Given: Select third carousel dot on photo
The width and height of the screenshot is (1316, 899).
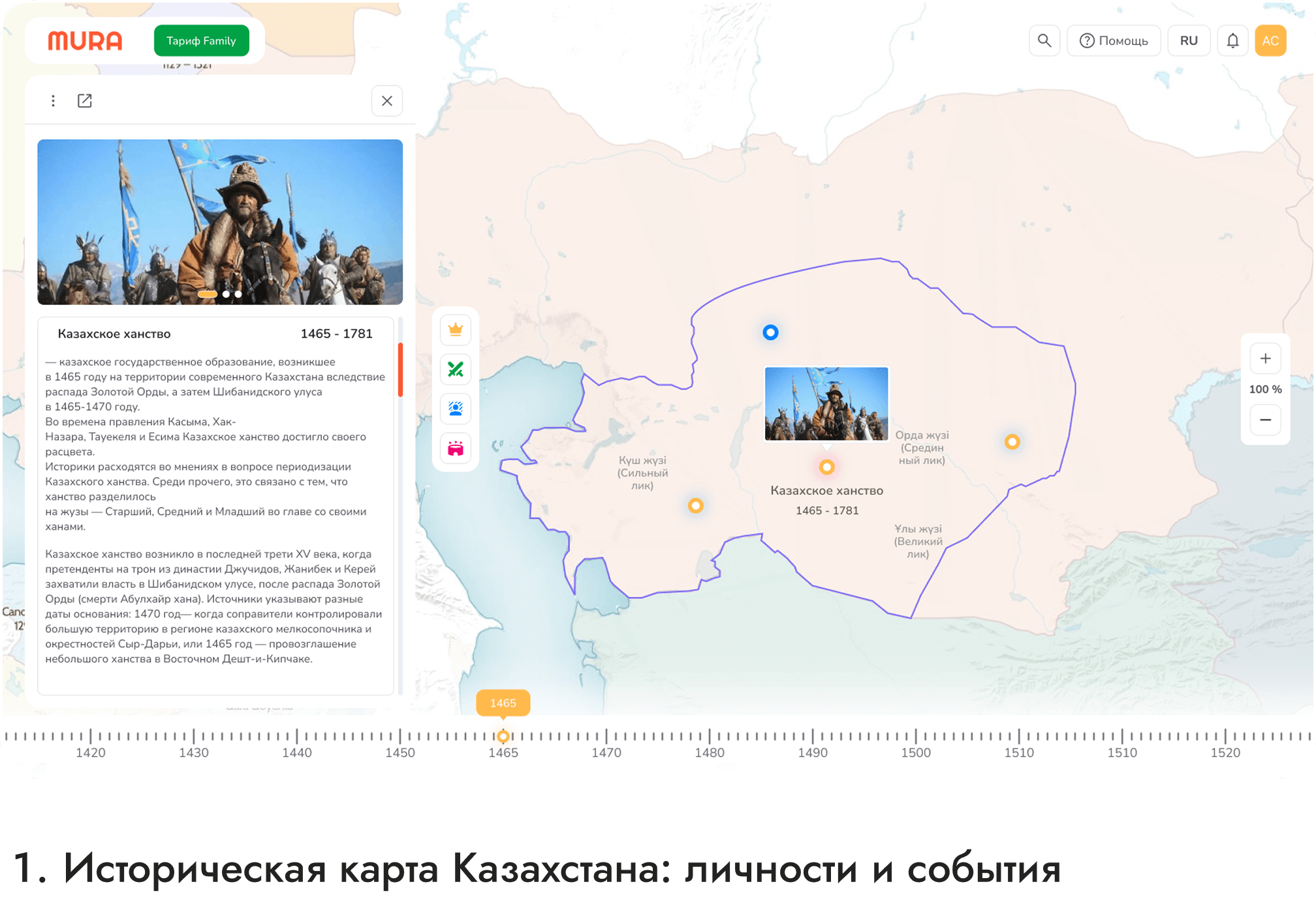Looking at the screenshot, I should point(238,294).
